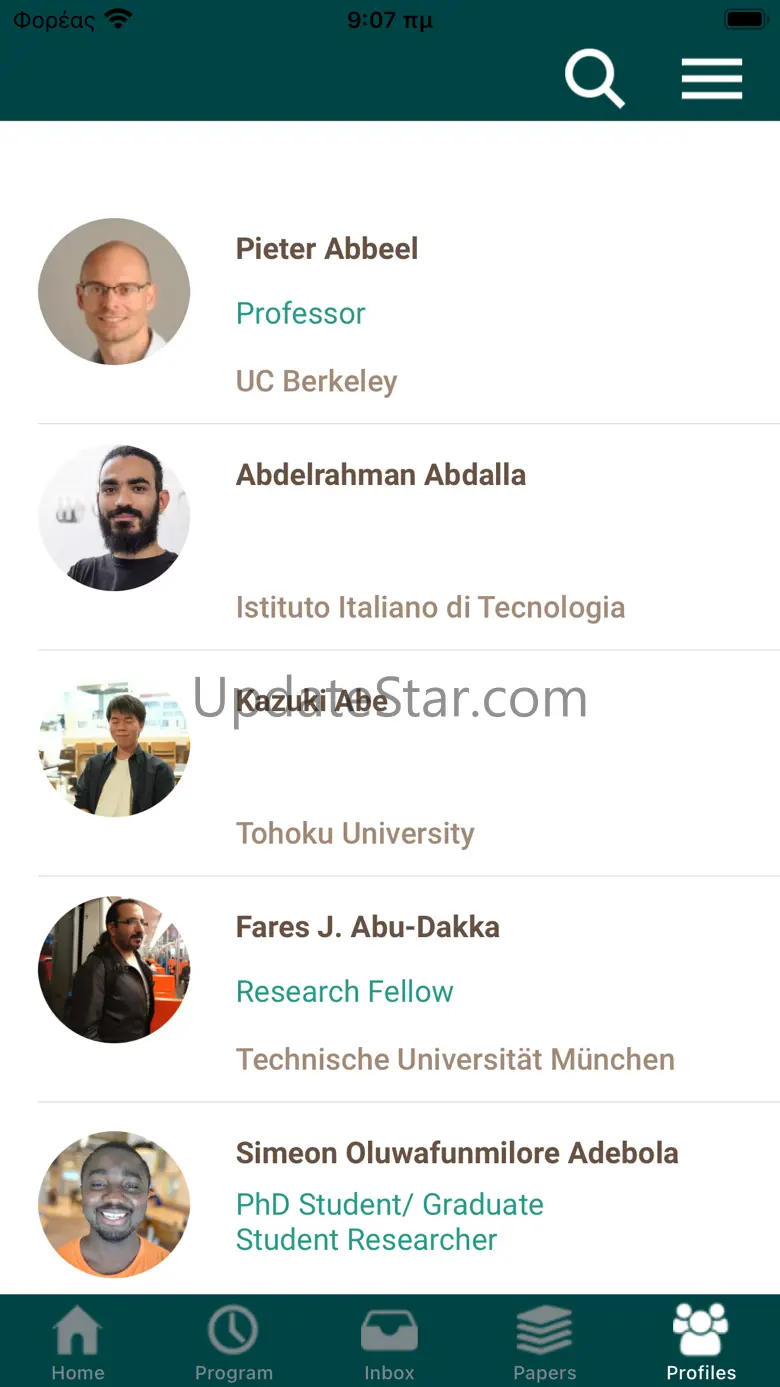Open Pieter Abbeel's profile photo
The height and width of the screenshot is (1387, 780).
pyautogui.click(x=114, y=291)
